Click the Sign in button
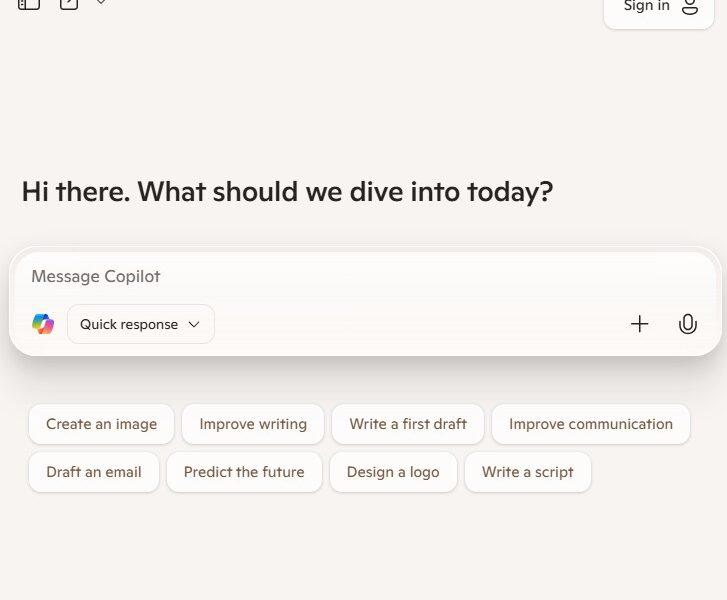Image resolution: width=727 pixels, height=600 pixels. click(659, 8)
